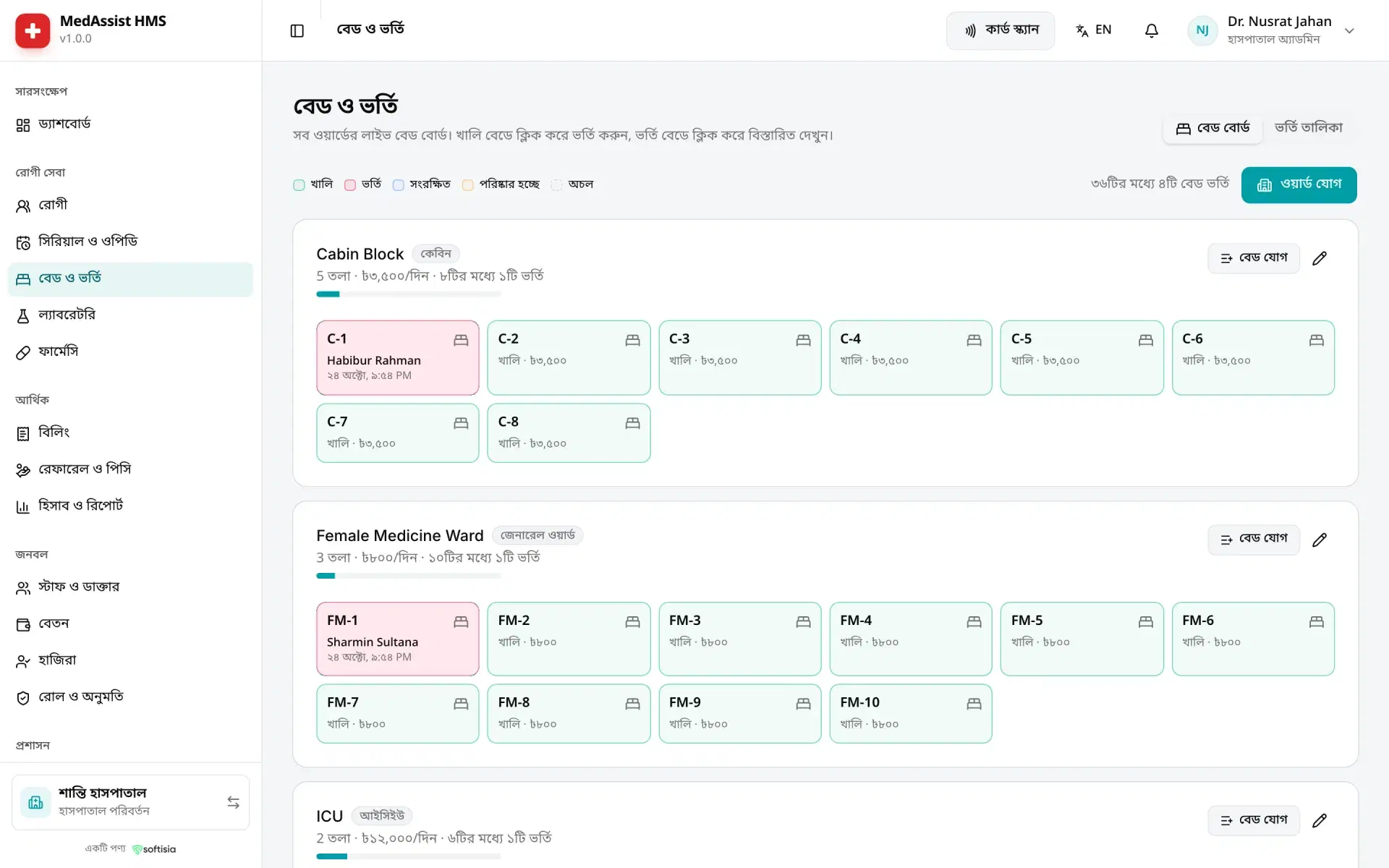Switch hospital via শান্তি হাসপাতাল card
Image resolution: width=1389 pixels, height=868 pixels.
[130, 802]
